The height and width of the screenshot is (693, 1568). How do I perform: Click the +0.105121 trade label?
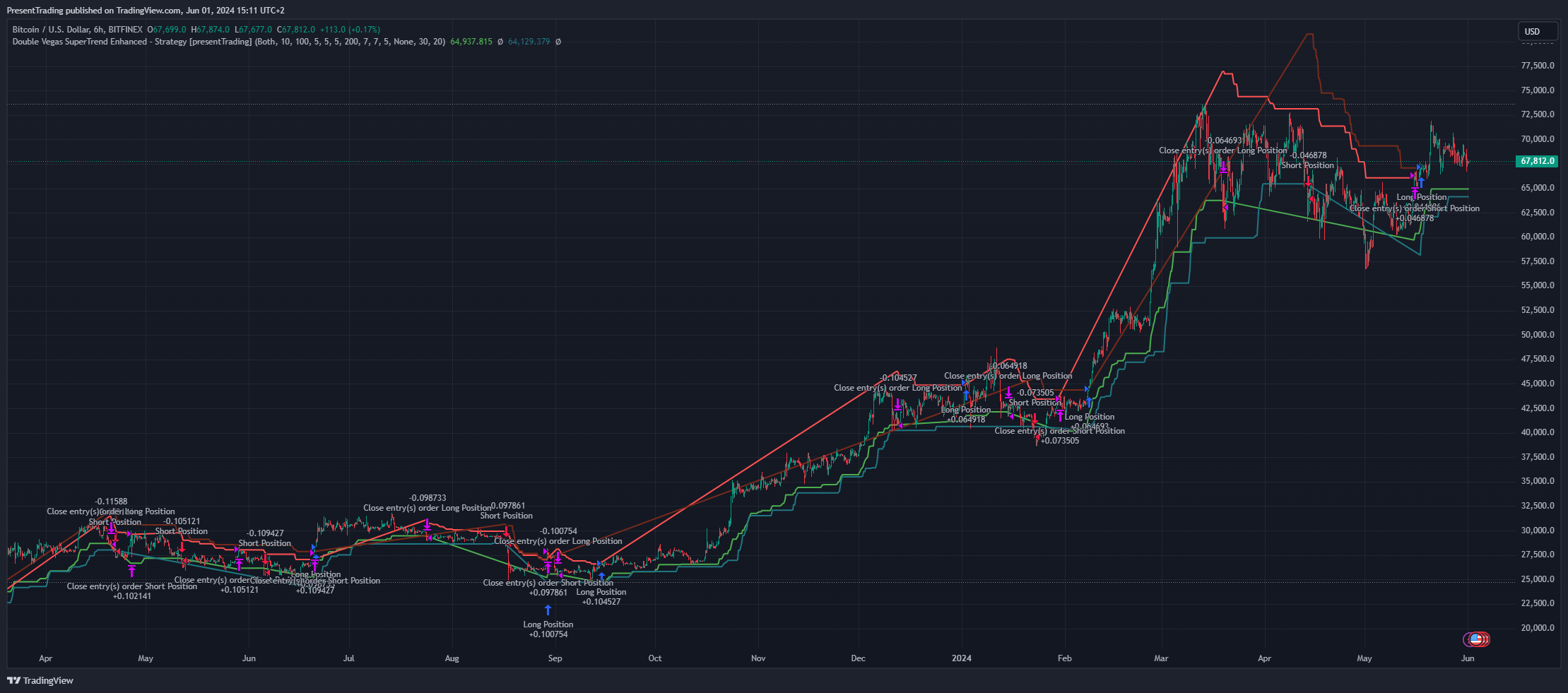(x=240, y=590)
